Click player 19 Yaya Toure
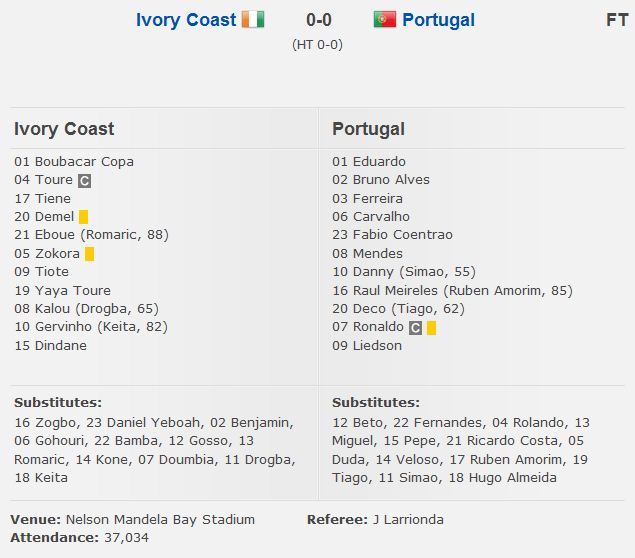This screenshot has width=635, height=558. point(63,291)
